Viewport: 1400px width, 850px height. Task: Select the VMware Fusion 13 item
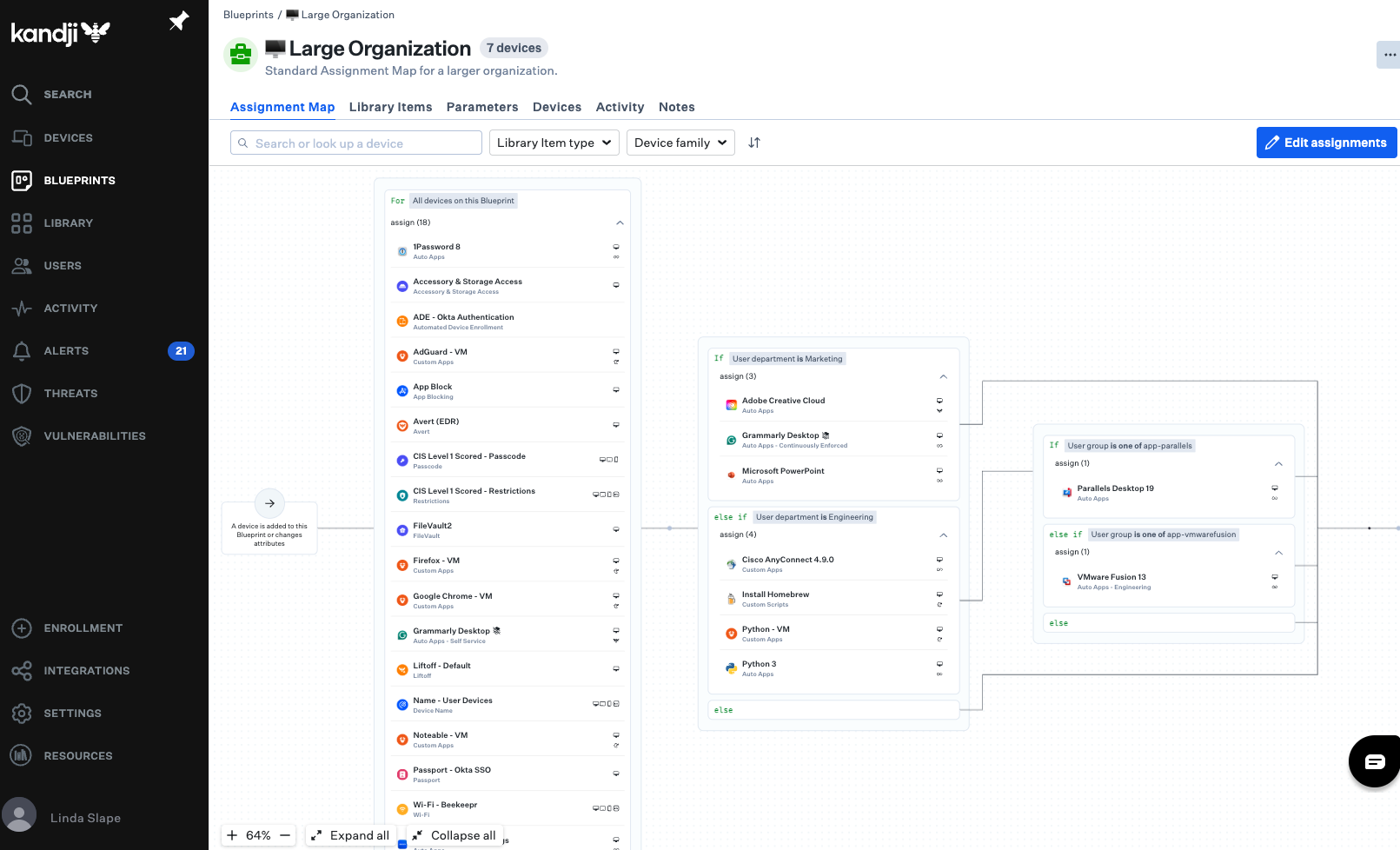tap(1170, 581)
